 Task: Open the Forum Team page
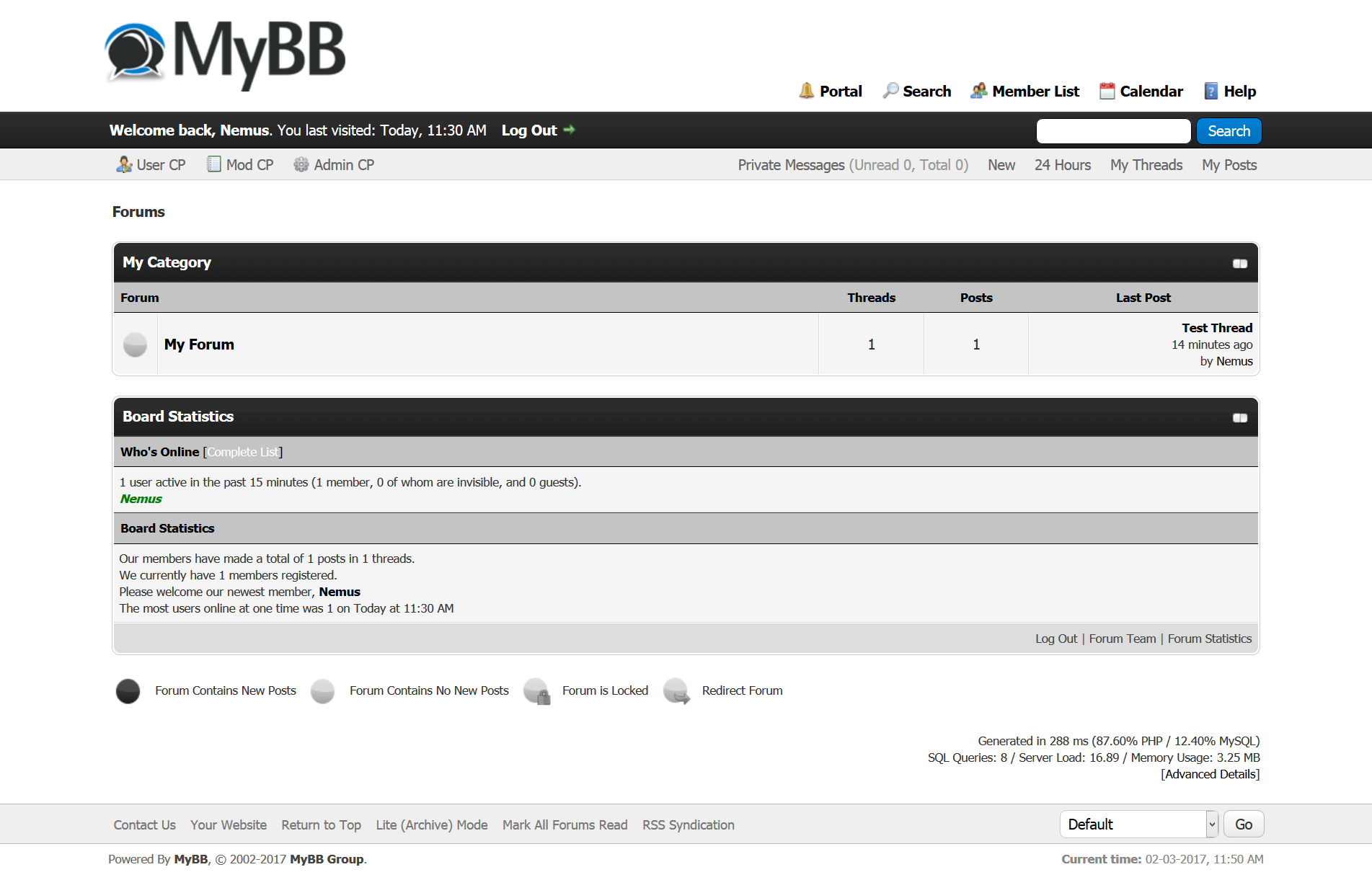pos(1123,638)
